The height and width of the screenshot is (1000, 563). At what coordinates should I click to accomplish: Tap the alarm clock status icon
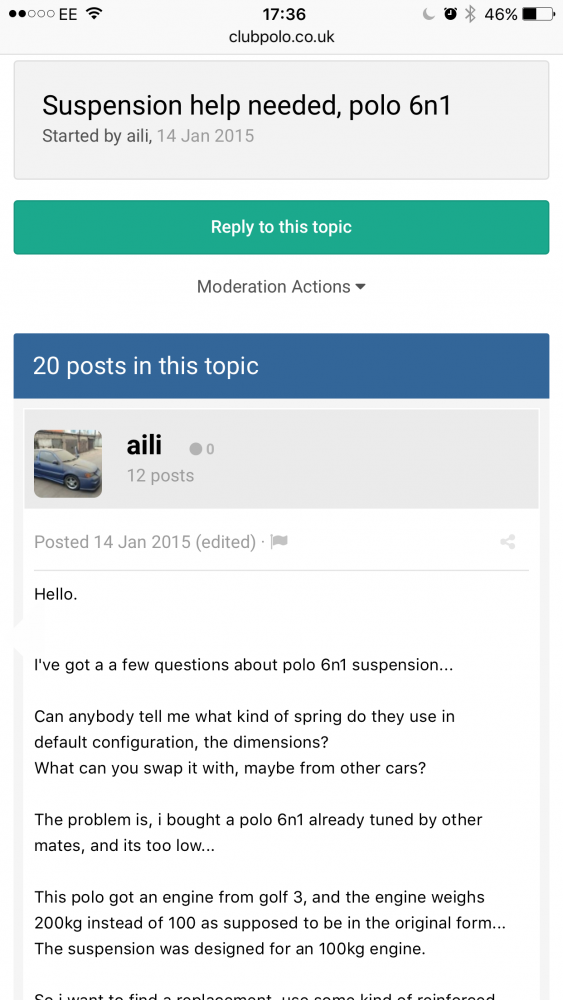coord(450,14)
